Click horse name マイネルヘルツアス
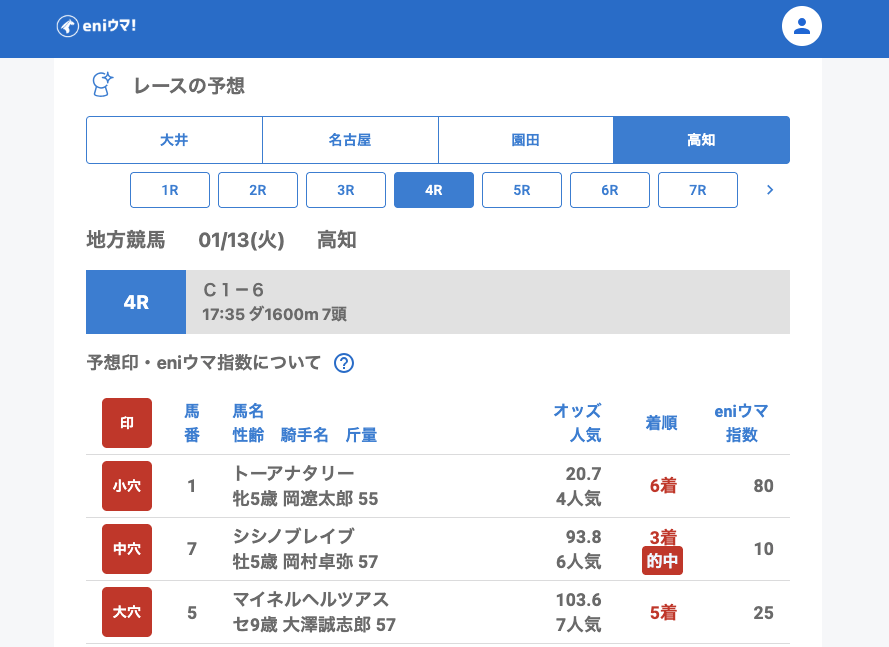This screenshot has width=889, height=647. 311,599
